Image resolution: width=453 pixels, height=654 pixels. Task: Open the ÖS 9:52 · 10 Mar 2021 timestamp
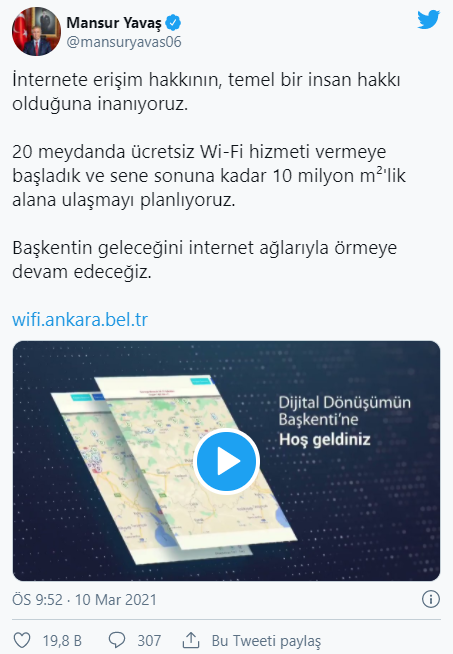(x=84, y=600)
